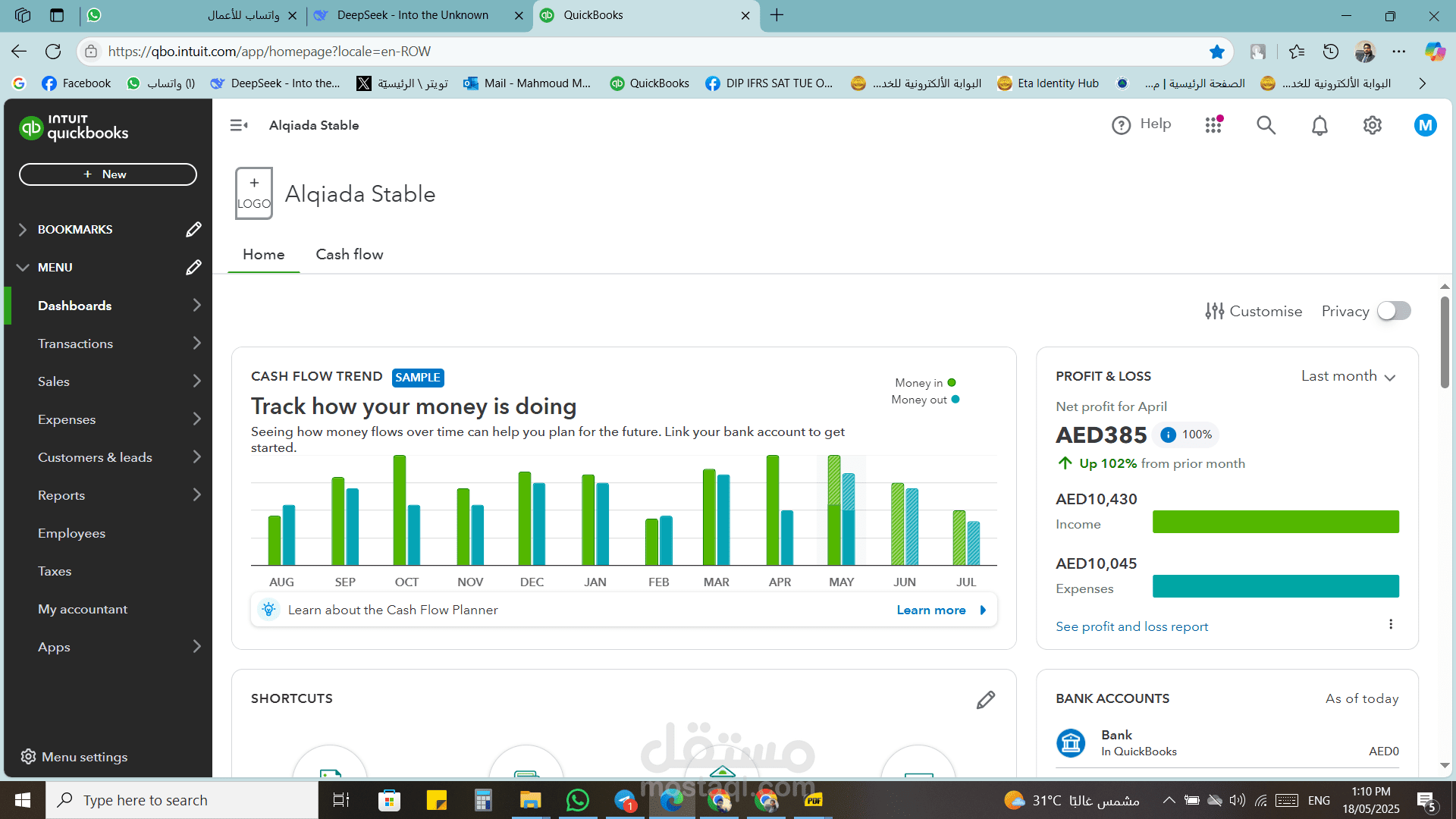Open Microsoft Store from the taskbar
The height and width of the screenshot is (819, 1456).
point(389,800)
